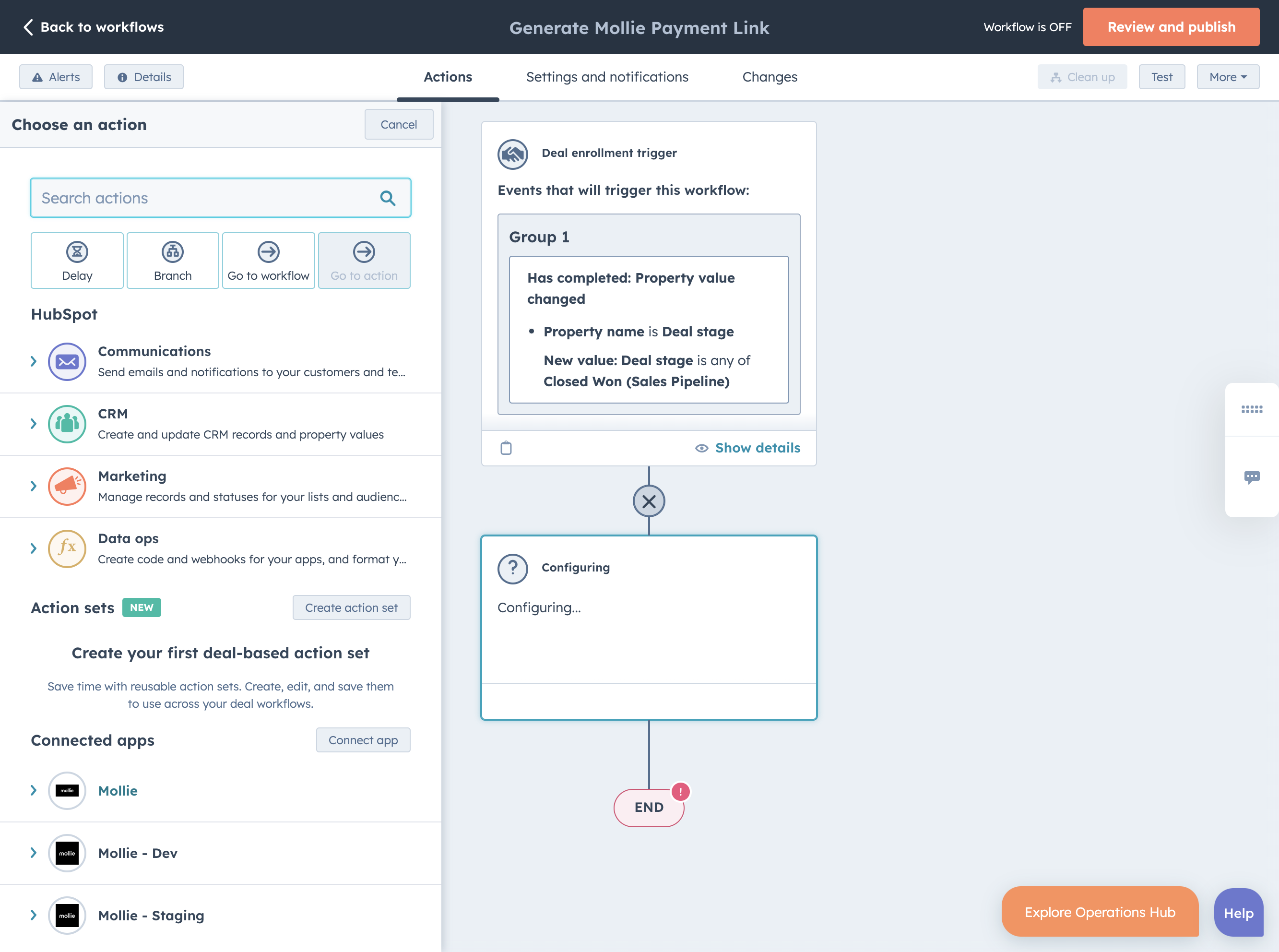Image resolution: width=1279 pixels, height=952 pixels.
Task: Cancel choosing an action
Action: [x=399, y=124]
